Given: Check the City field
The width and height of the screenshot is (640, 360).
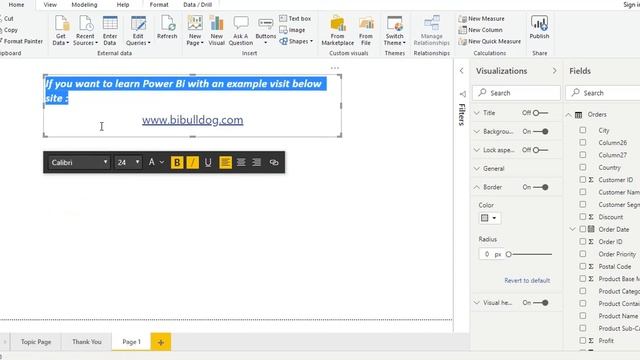Looking at the screenshot, I should tap(582, 130).
